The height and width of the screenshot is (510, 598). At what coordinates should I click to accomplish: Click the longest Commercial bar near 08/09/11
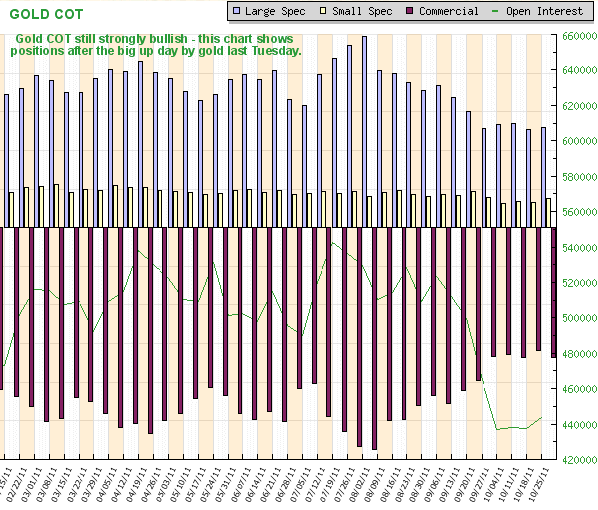coord(375,339)
